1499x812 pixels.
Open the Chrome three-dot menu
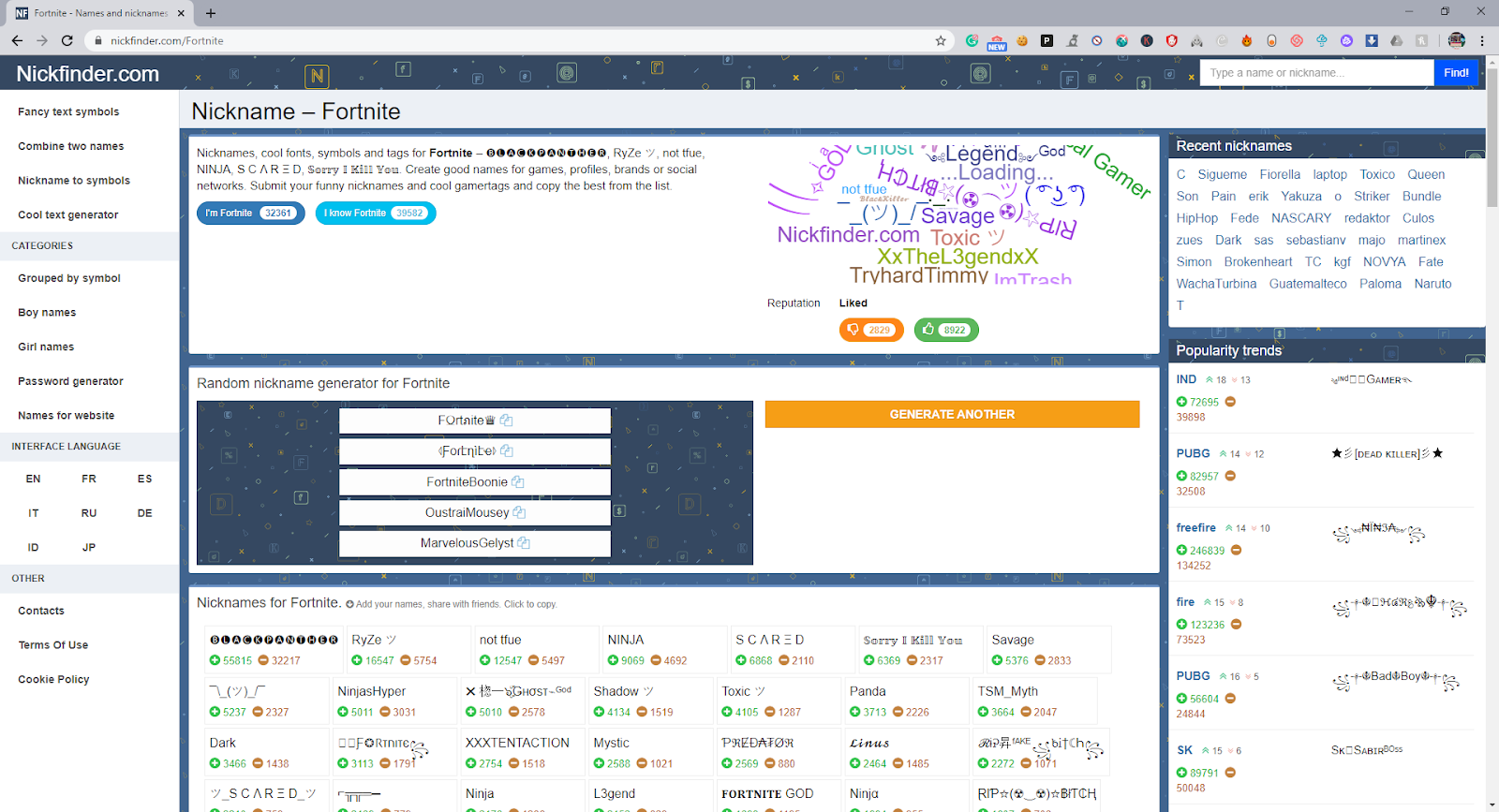(x=1482, y=40)
